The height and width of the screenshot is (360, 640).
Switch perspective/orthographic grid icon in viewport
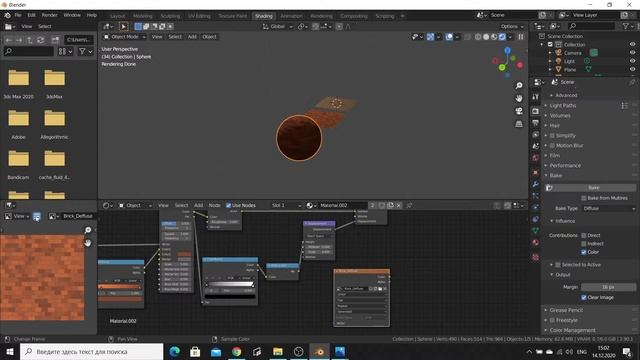pyautogui.click(x=519, y=124)
